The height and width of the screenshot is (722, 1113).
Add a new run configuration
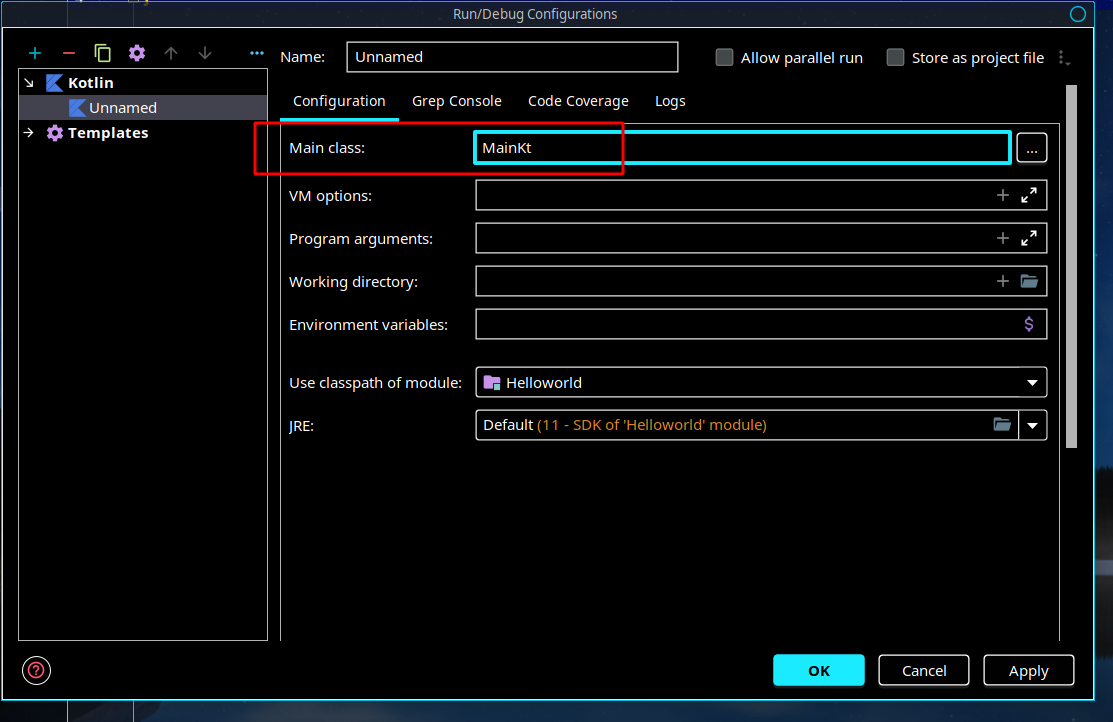[x=35, y=53]
